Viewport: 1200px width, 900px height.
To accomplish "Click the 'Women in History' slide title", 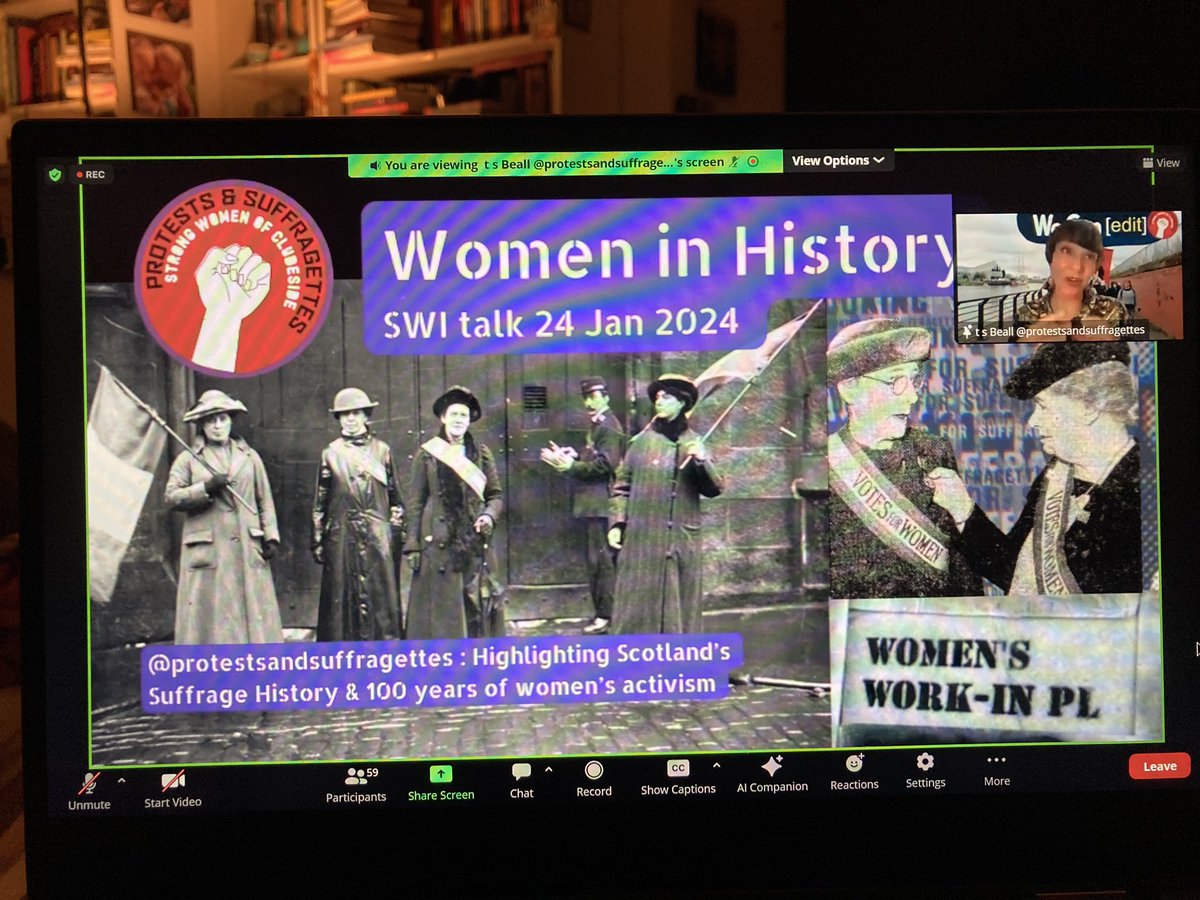I will pos(668,257).
